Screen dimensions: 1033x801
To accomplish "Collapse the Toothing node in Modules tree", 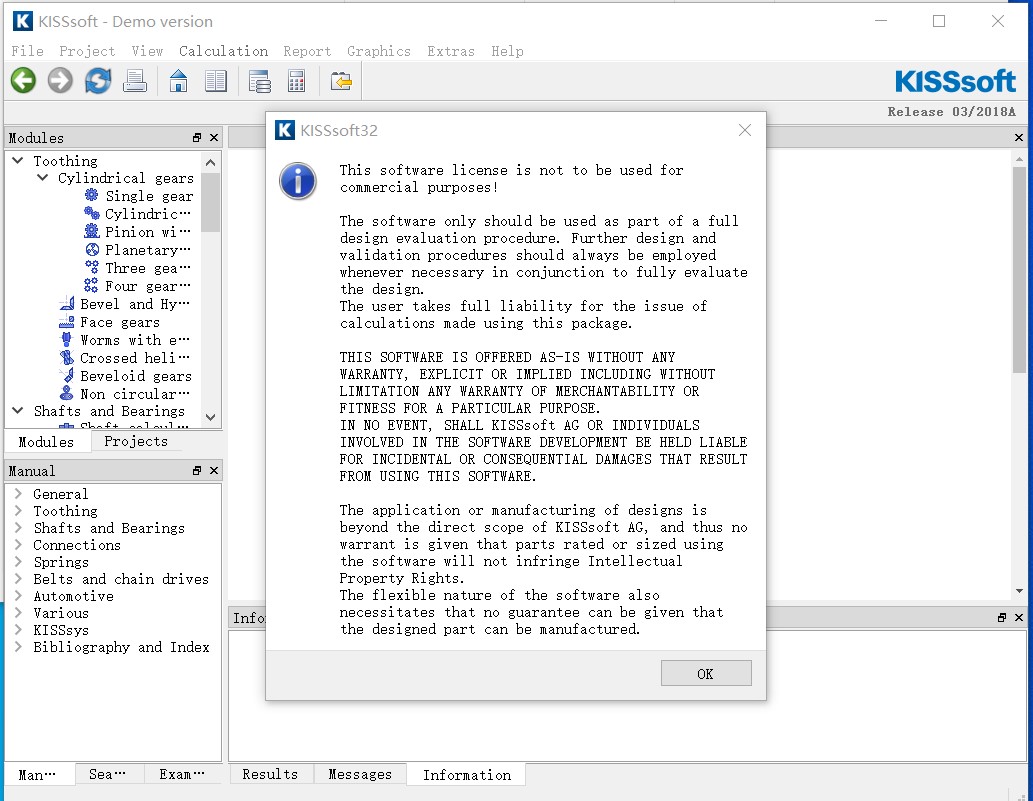I will pyautogui.click(x=18, y=160).
